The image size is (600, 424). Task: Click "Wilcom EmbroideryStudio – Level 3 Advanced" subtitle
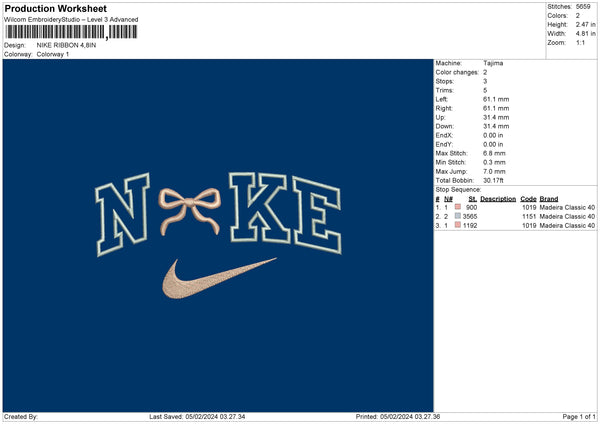click(x=71, y=20)
